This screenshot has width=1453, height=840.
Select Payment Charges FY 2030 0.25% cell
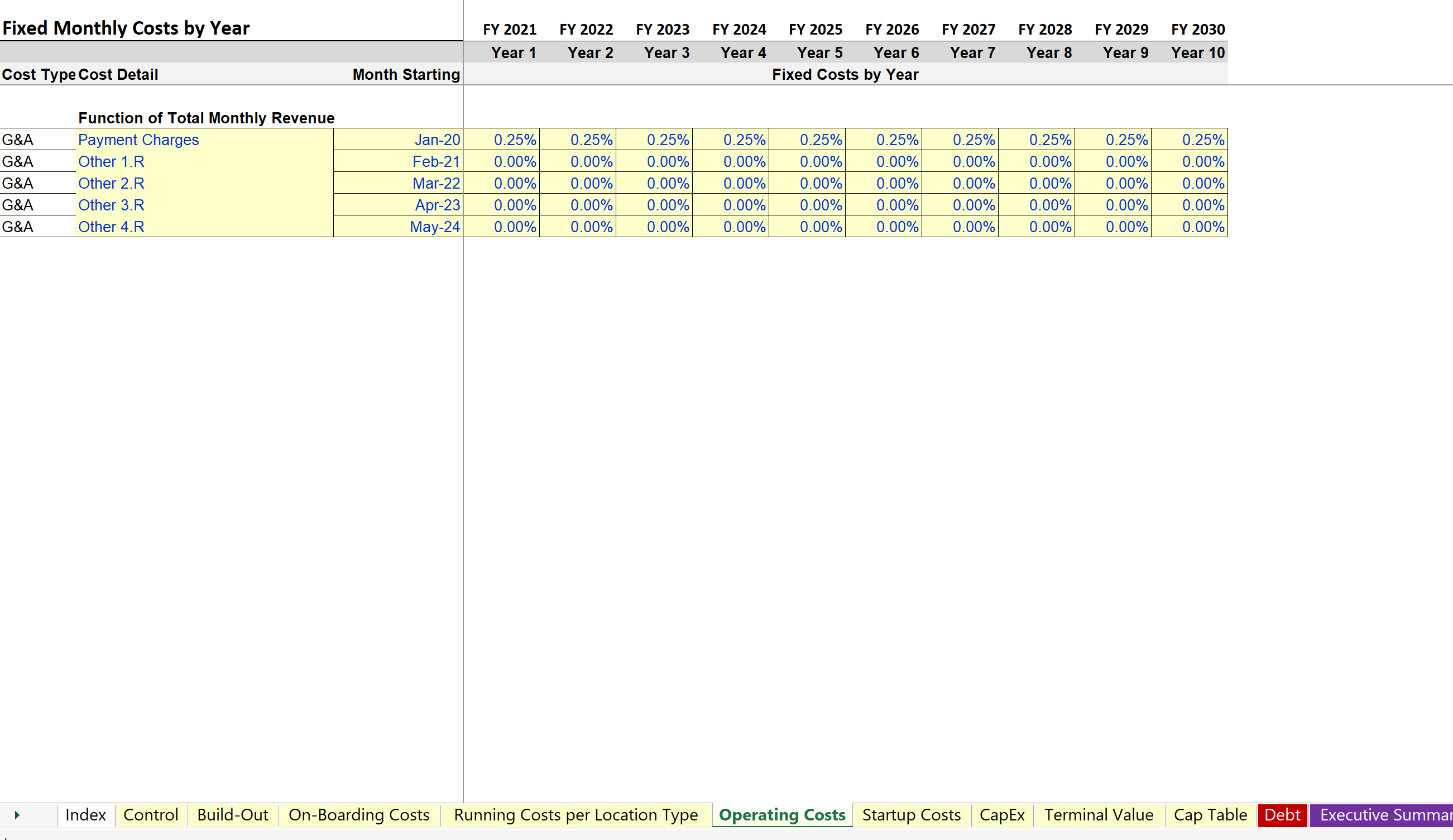[x=1190, y=140]
